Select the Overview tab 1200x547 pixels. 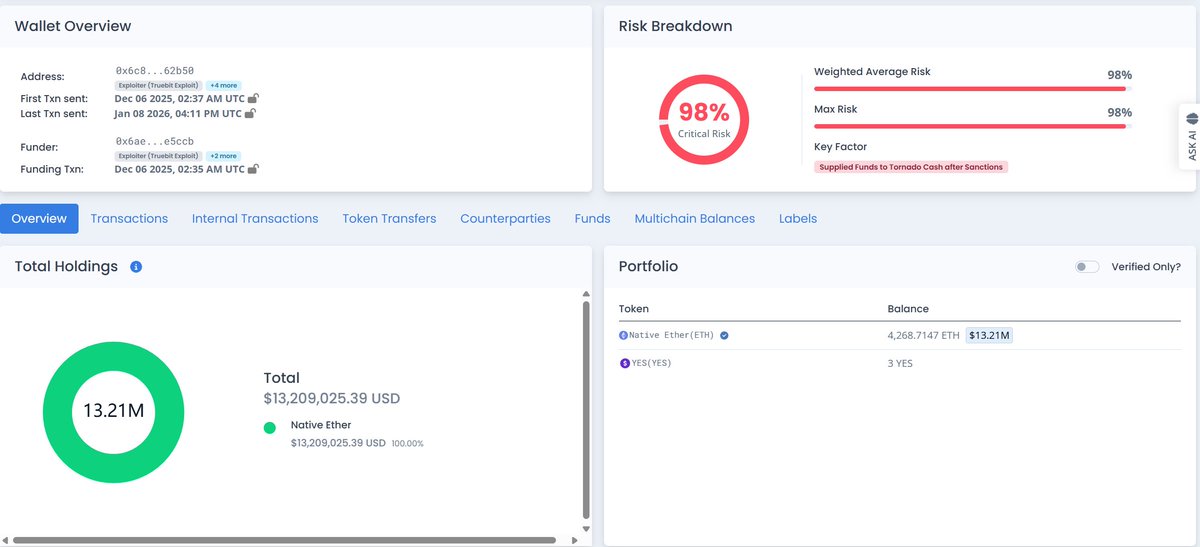click(39, 218)
